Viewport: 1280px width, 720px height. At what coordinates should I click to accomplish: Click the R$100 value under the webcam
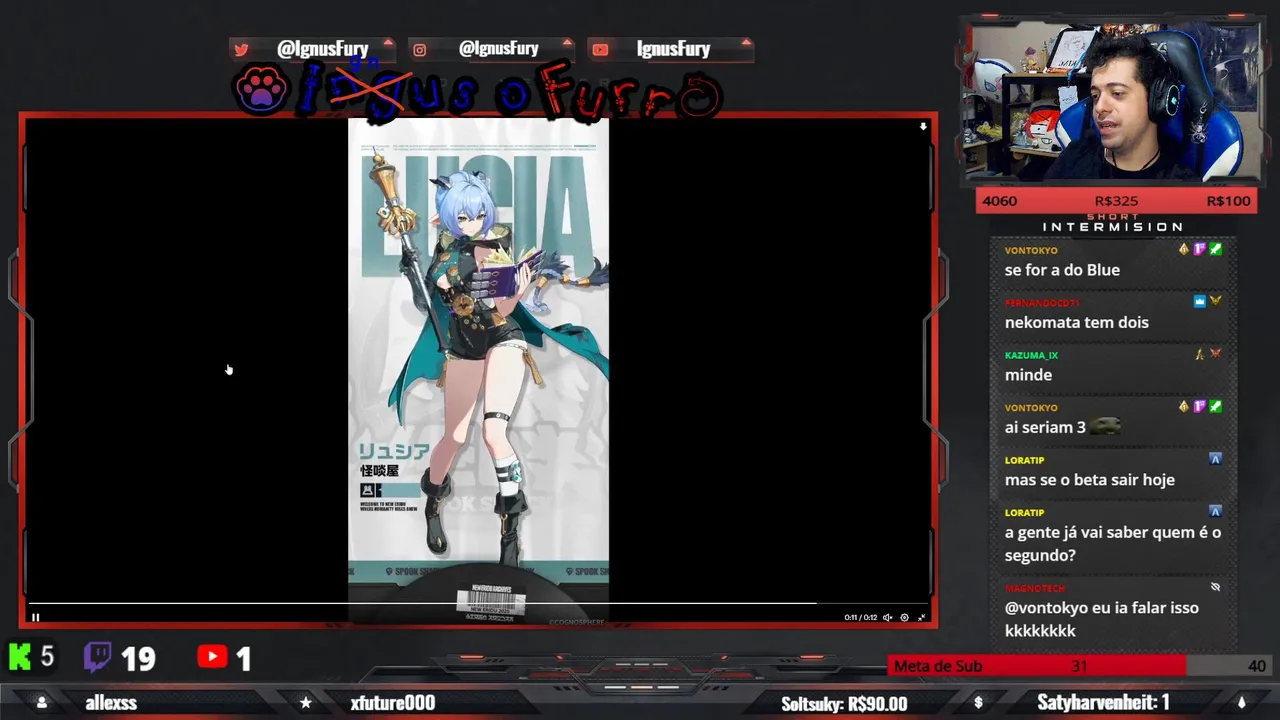coord(1228,201)
